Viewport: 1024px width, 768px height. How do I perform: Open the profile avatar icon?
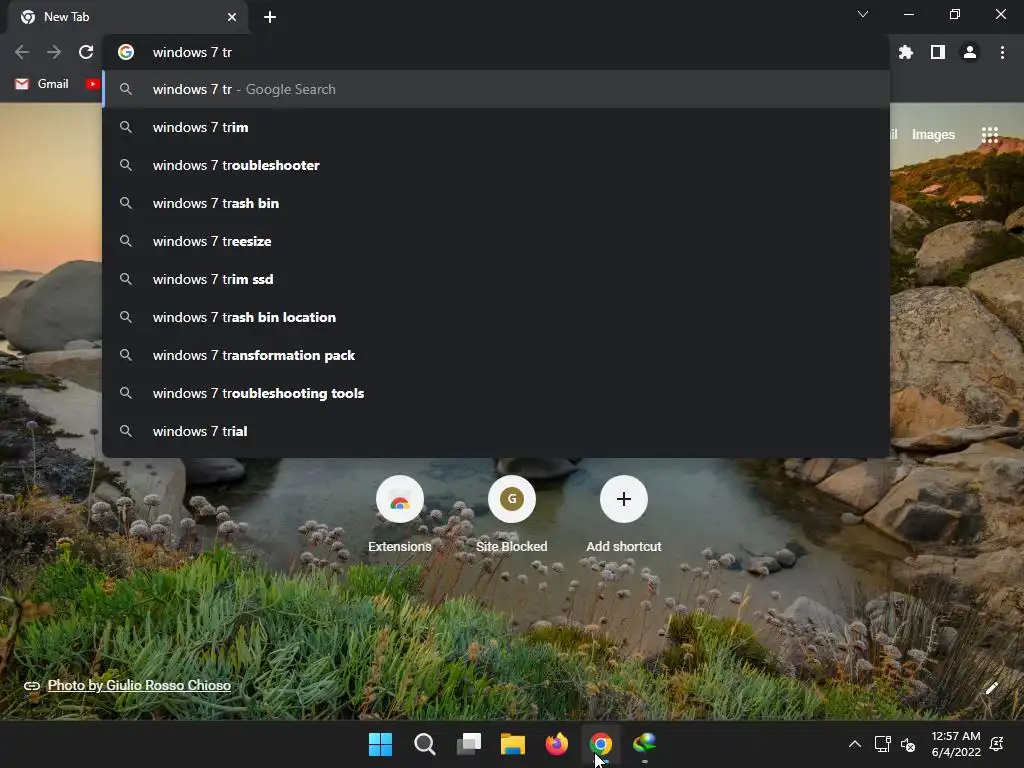coord(970,52)
